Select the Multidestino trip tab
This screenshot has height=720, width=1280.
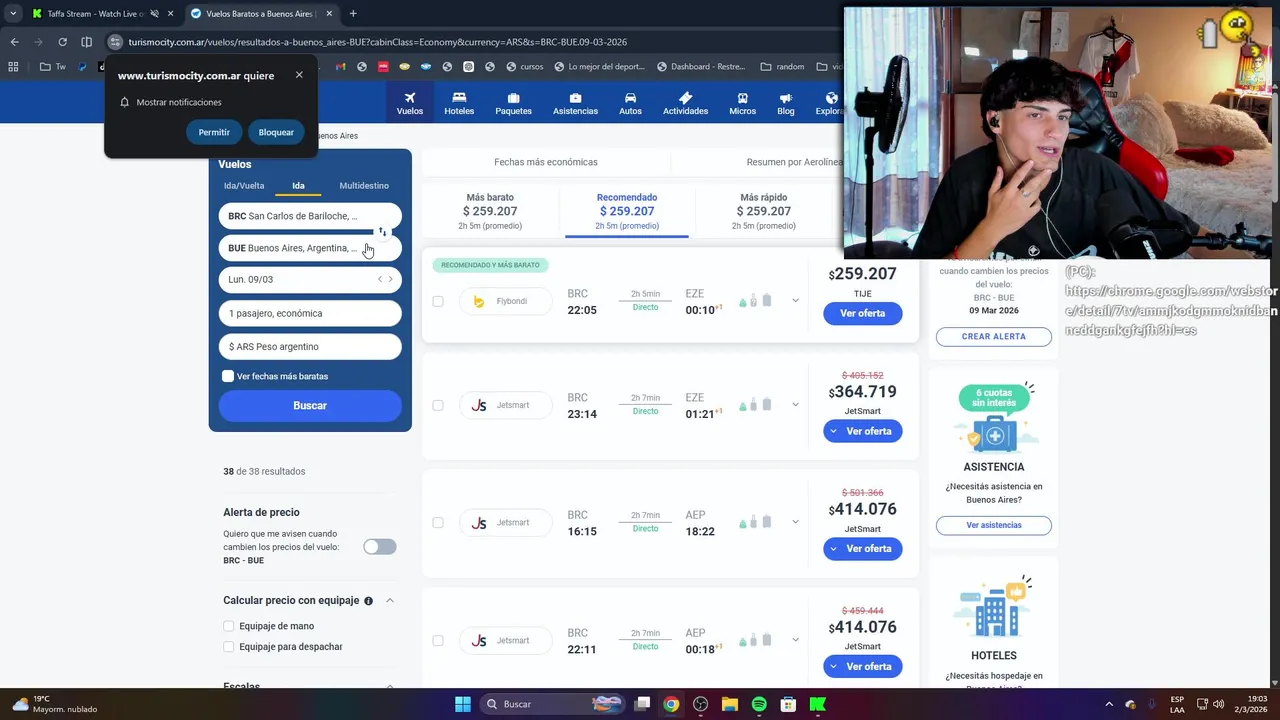[x=364, y=186]
